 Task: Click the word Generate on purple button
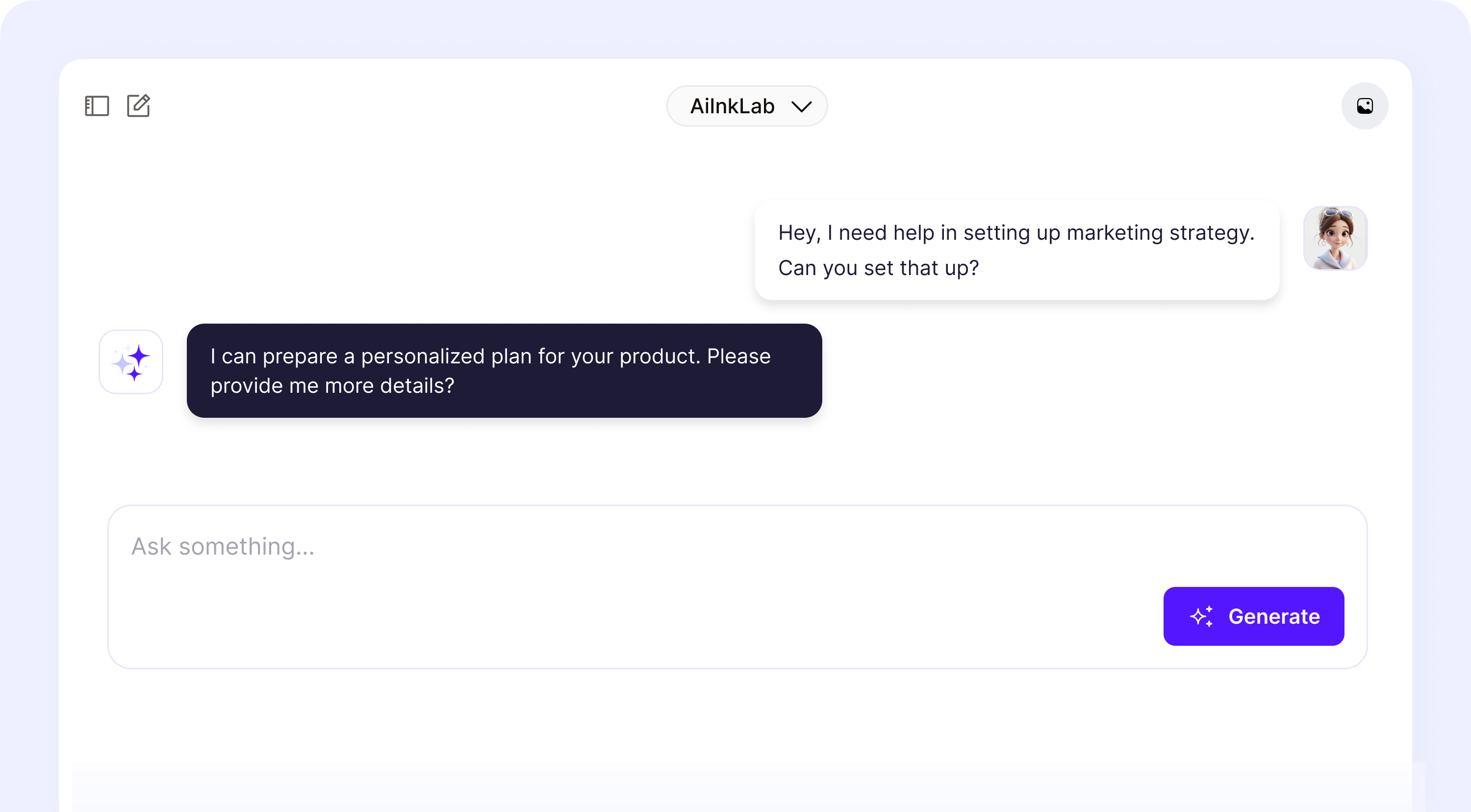click(x=1274, y=617)
